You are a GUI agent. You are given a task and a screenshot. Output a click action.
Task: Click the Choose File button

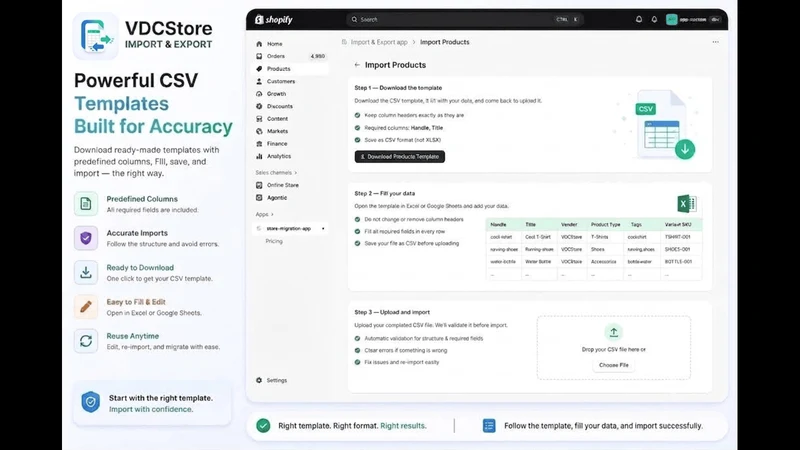(614, 365)
